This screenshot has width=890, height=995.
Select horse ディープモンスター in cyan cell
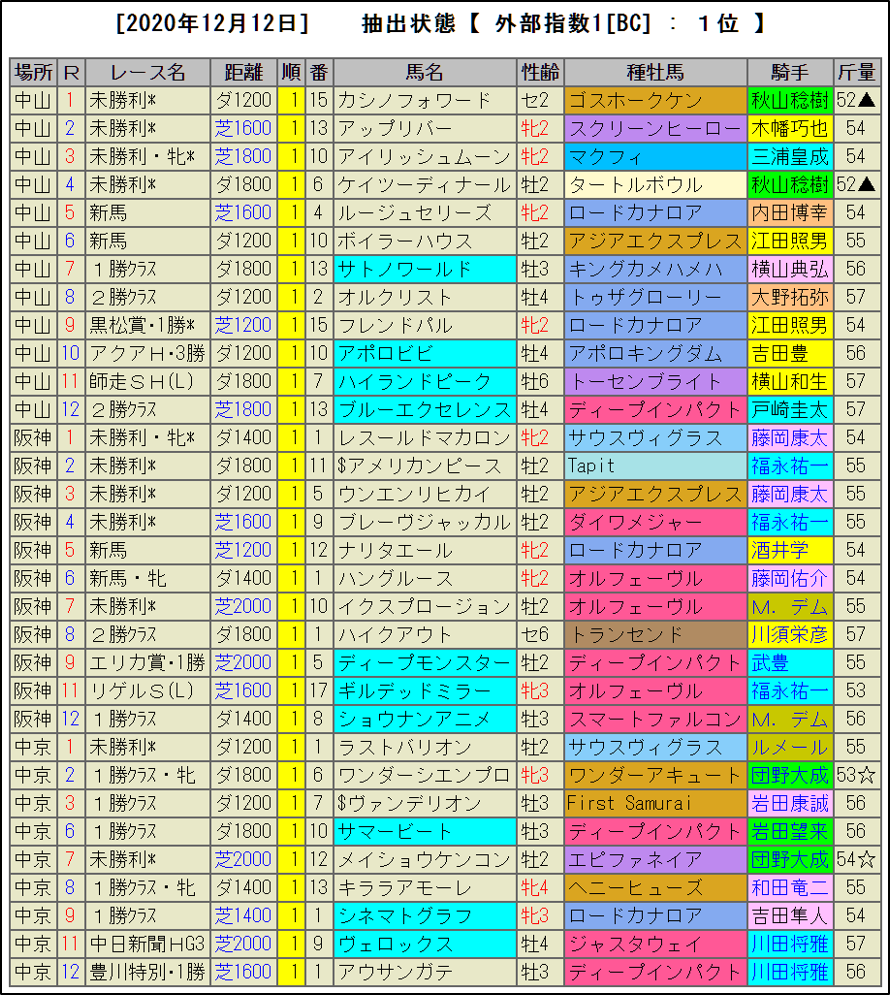[425, 663]
